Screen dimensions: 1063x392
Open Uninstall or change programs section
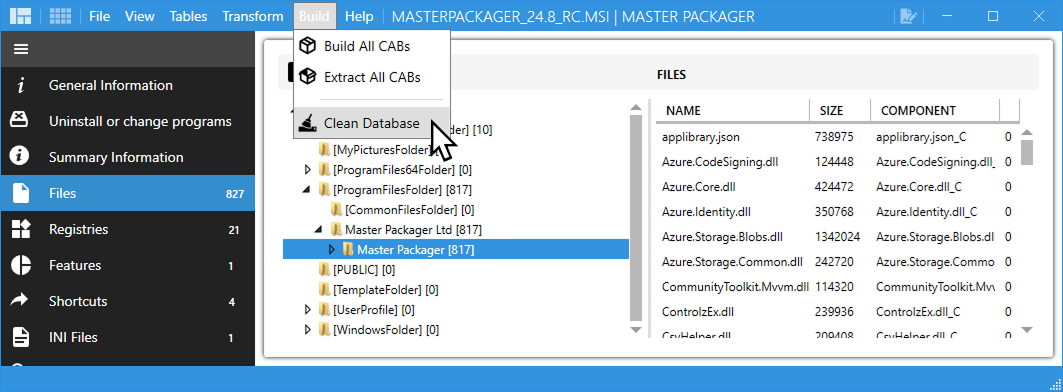tap(127, 121)
